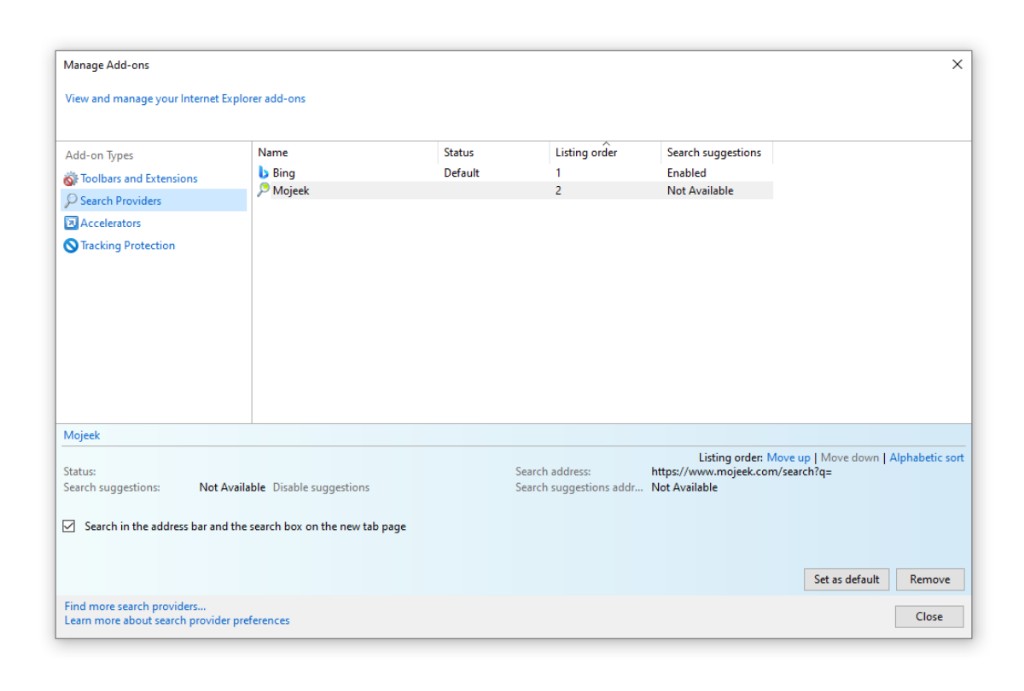Click listing order 1 cell
The width and height of the screenshot is (1024, 691).
558,172
